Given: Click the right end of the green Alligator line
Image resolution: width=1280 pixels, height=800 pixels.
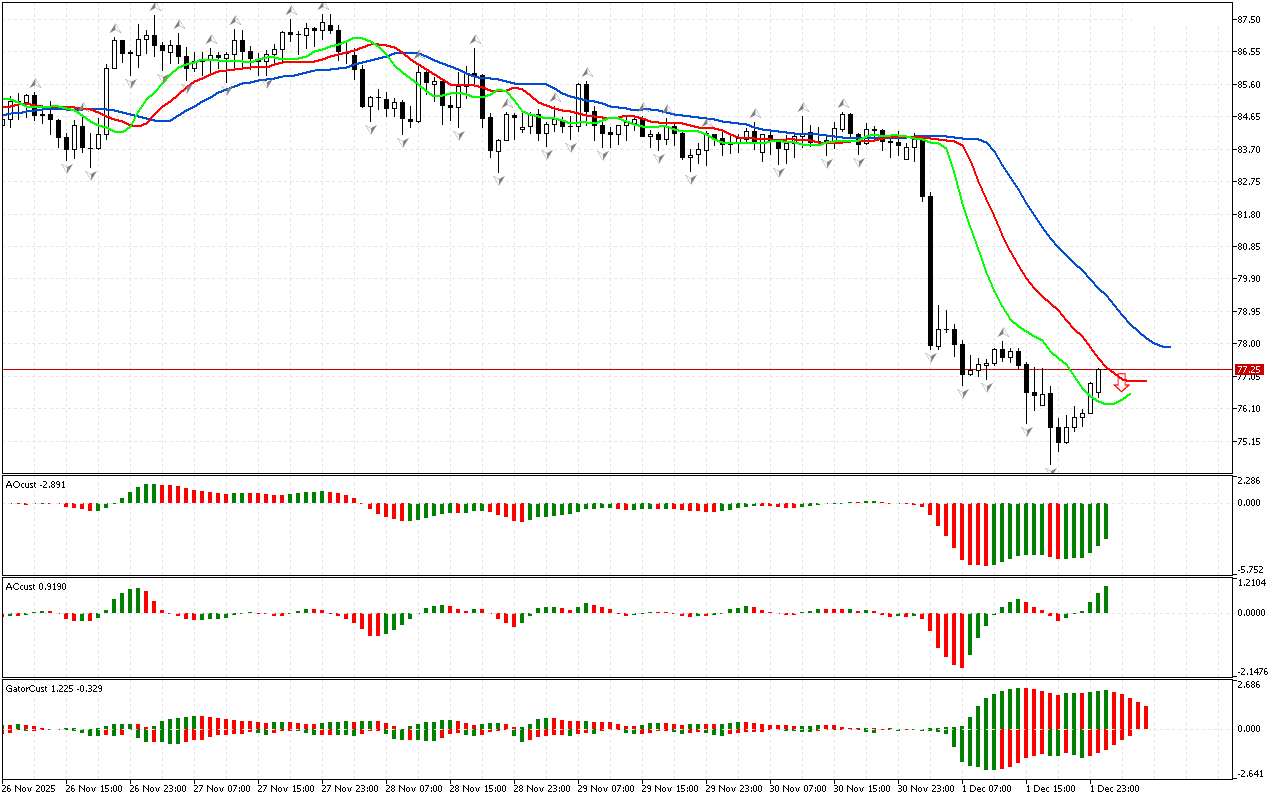Looking at the screenshot, I should (x=1128, y=395).
